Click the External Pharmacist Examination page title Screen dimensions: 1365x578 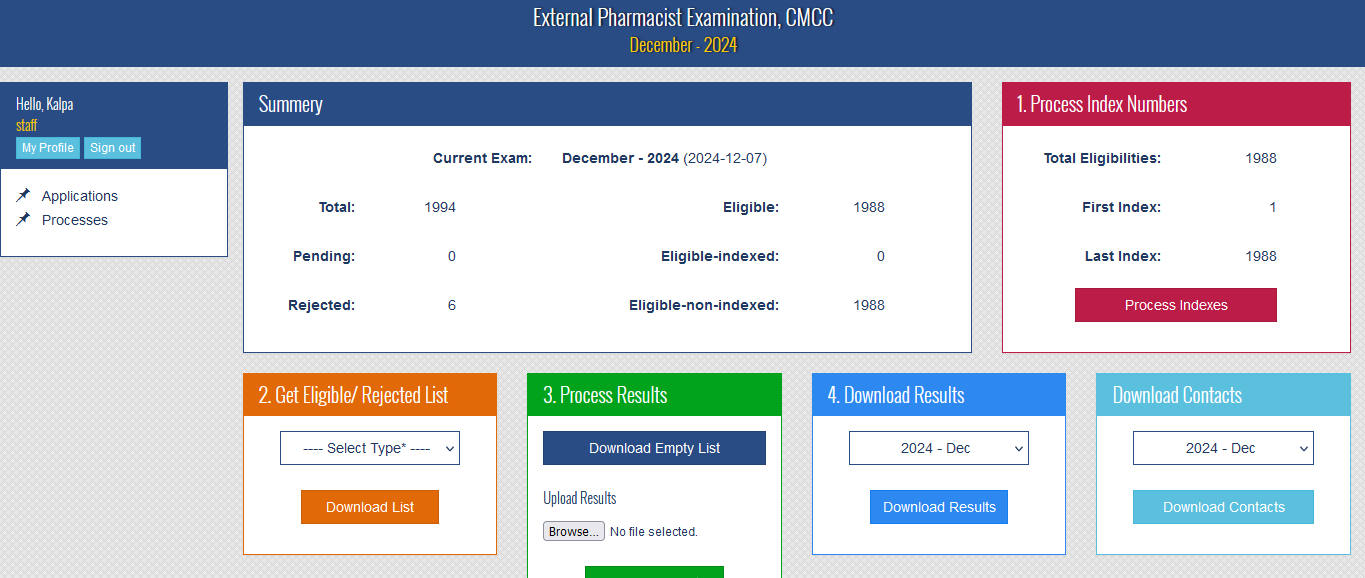click(x=682, y=18)
